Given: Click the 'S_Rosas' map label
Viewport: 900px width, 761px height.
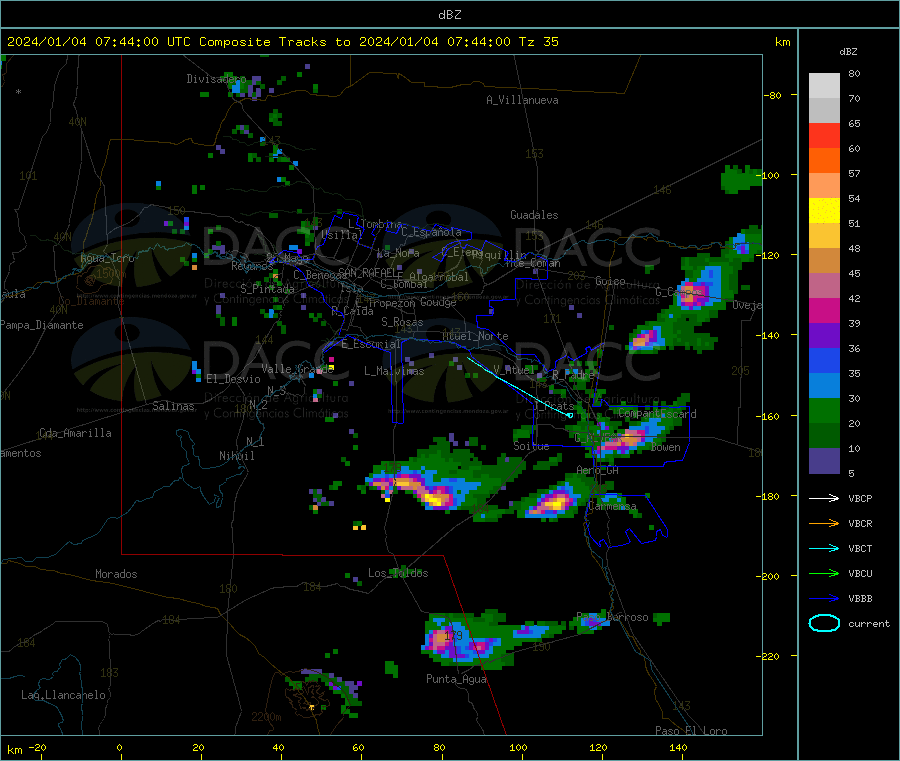Looking at the screenshot, I should [x=402, y=322].
